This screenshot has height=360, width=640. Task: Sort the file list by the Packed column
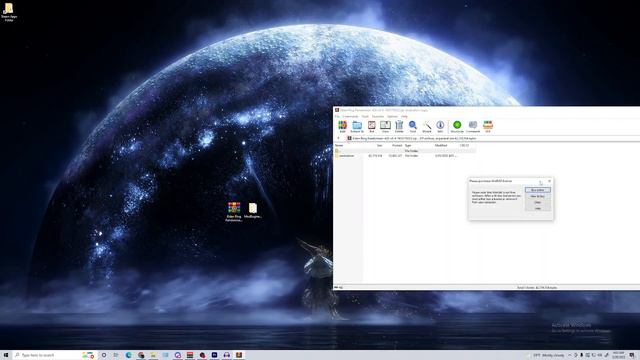(397, 145)
